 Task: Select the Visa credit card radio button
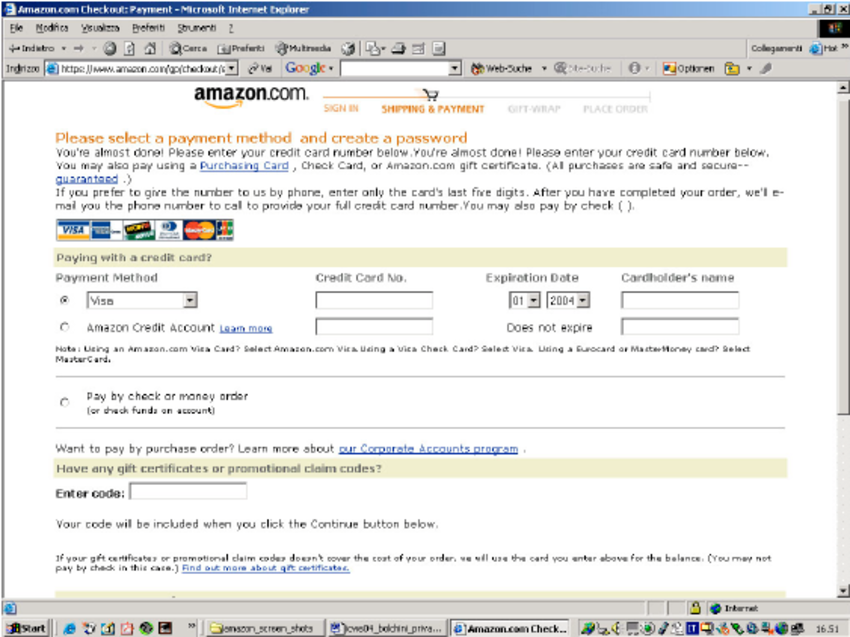coord(65,300)
